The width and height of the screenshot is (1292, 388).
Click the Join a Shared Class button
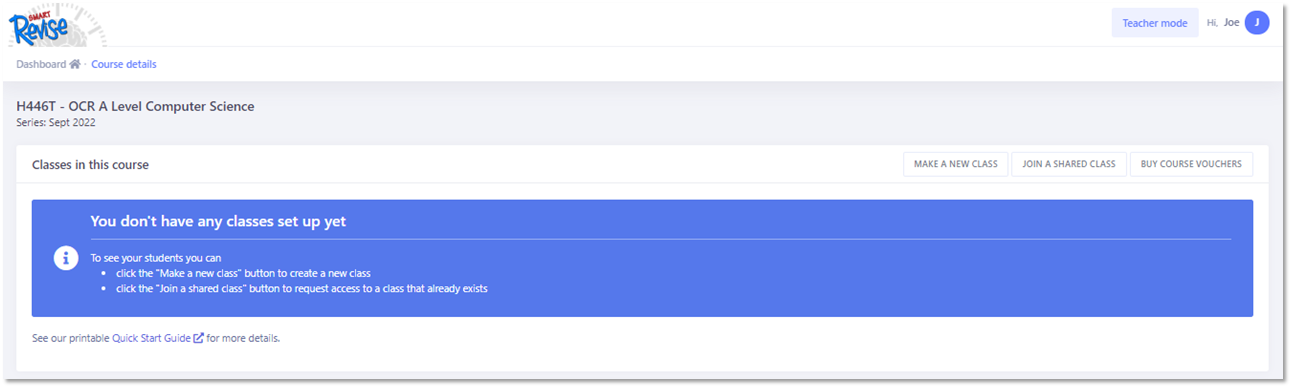coord(1069,164)
